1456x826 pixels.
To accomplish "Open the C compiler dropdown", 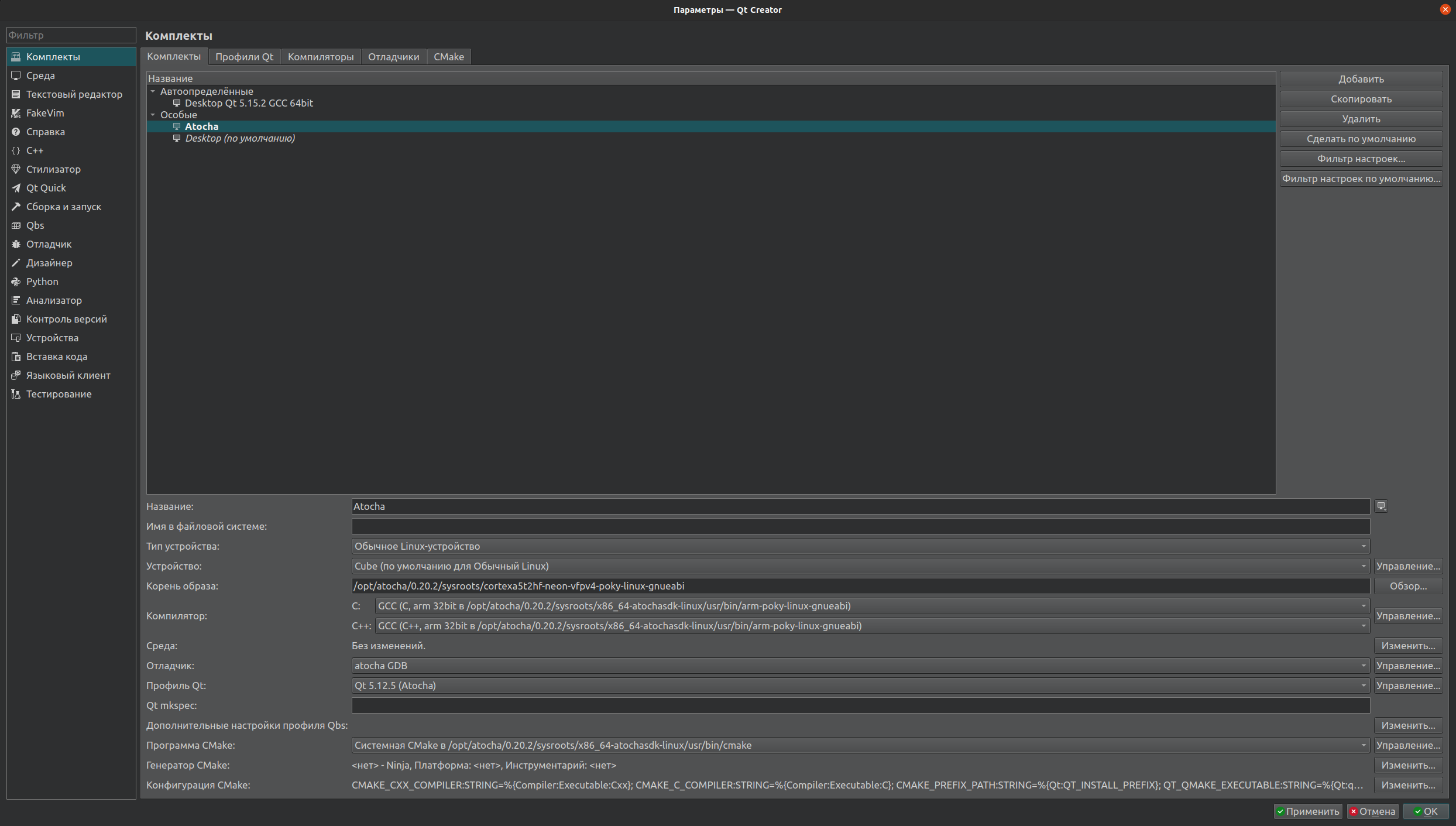I will pyautogui.click(x=872, y=606).
